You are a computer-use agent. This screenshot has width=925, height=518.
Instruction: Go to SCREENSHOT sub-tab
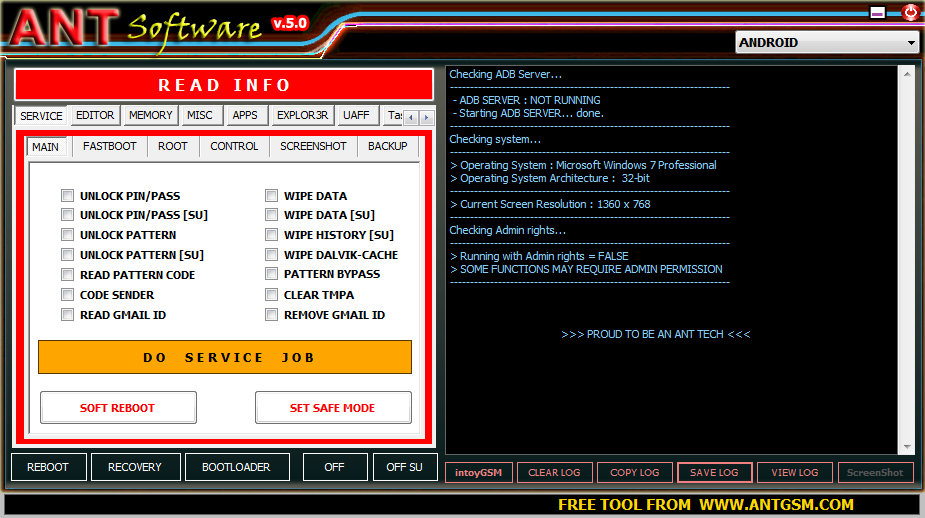[313, 146]
